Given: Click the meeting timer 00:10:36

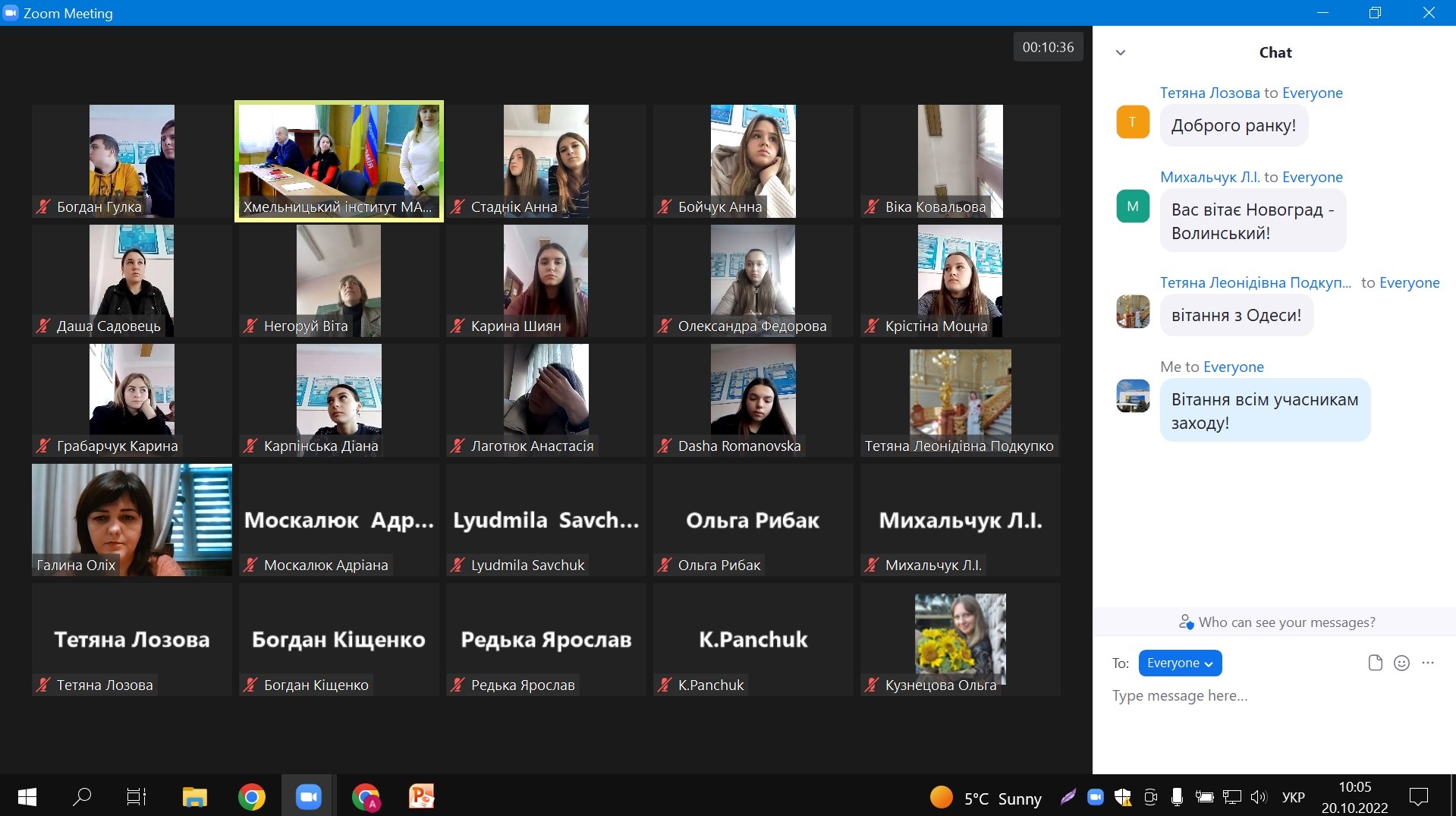Looking at the screenshot, I should click(1048, 47).
